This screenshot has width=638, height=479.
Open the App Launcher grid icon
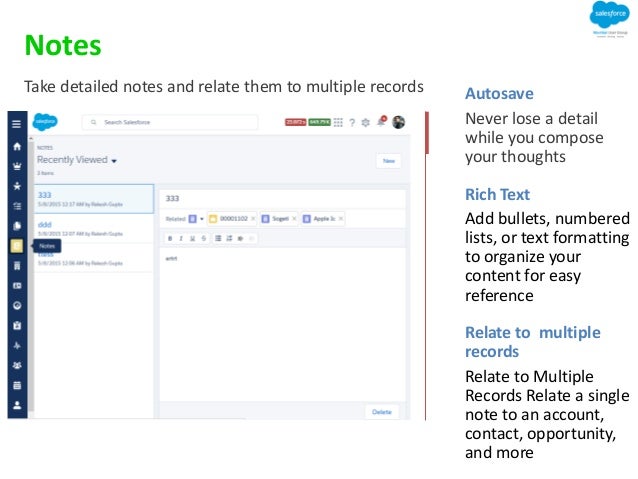(338, 122)
